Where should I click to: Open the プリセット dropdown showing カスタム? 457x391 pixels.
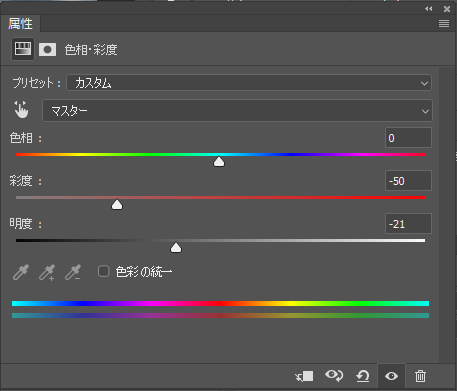(x=249, y=83)
